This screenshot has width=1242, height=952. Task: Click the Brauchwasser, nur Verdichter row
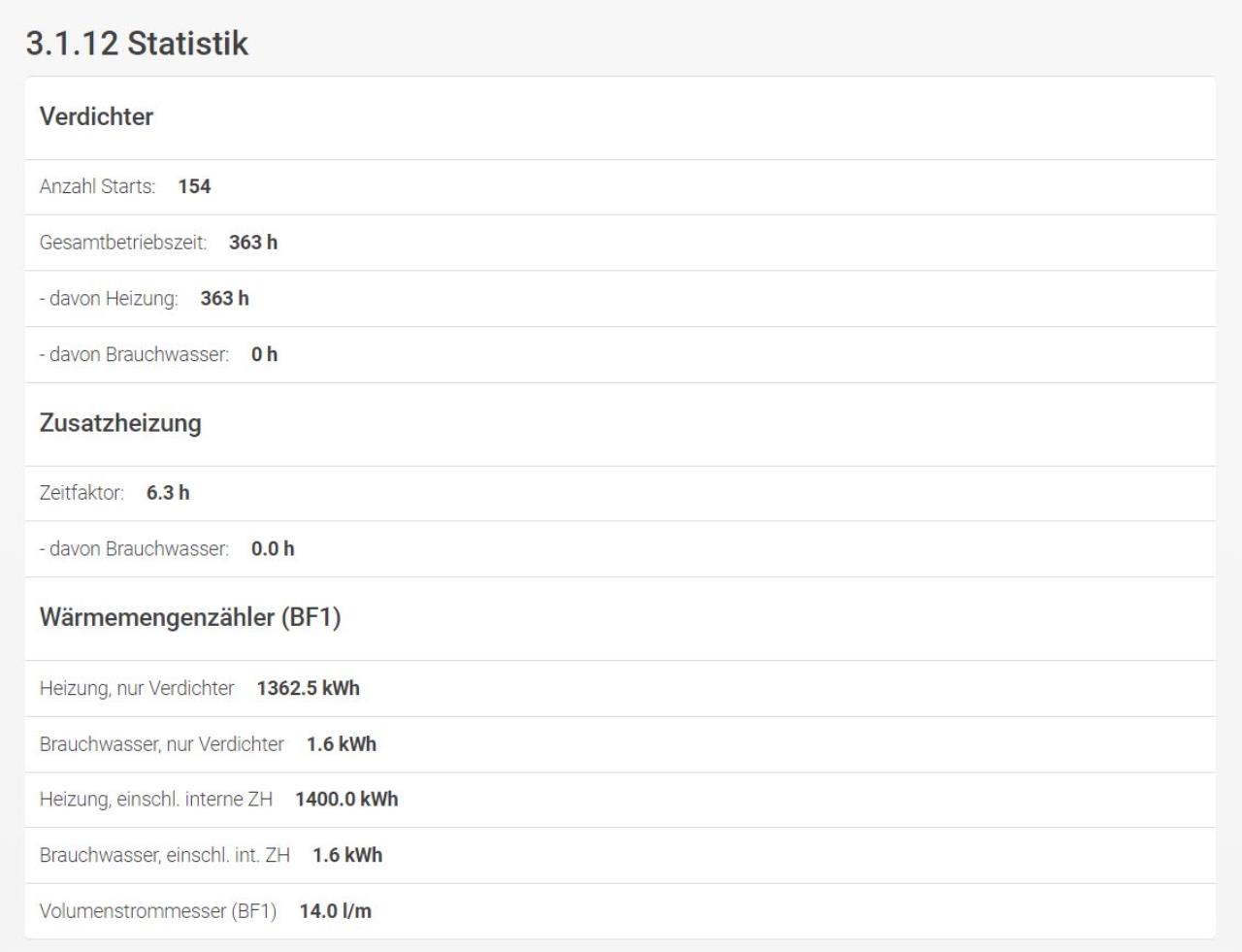(620, 744)
